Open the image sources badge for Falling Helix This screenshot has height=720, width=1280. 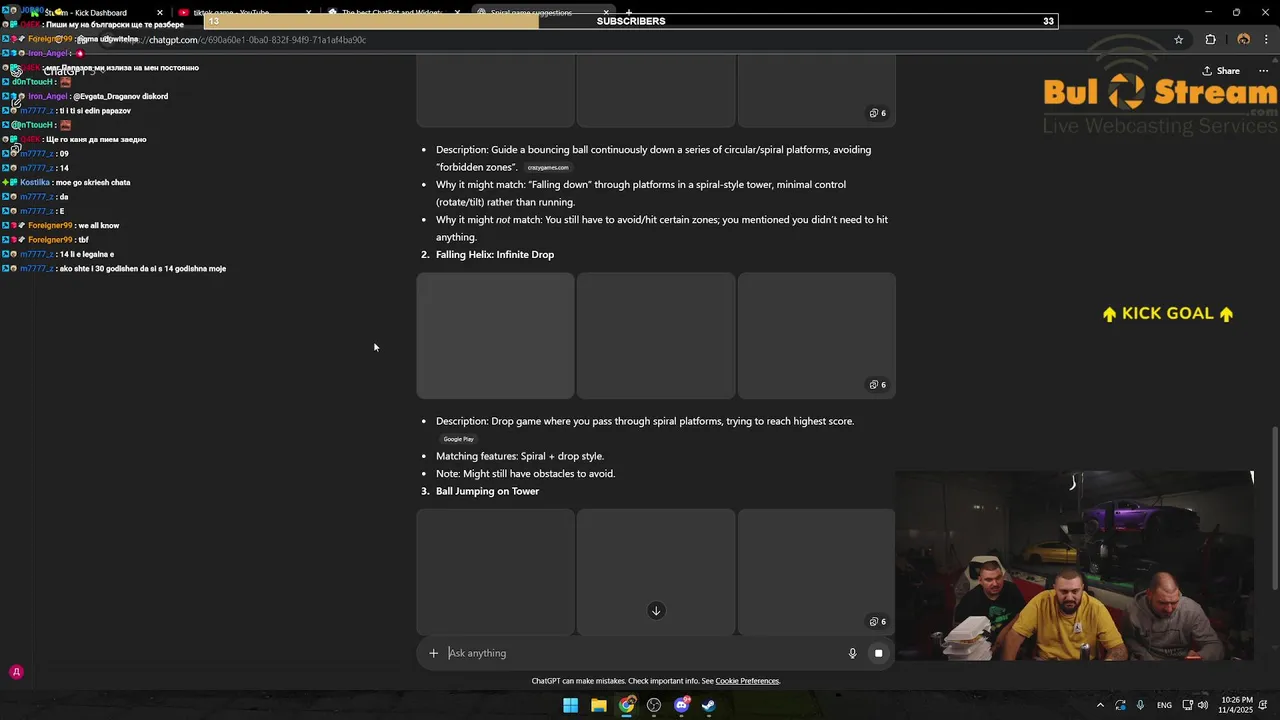point(877,385)
